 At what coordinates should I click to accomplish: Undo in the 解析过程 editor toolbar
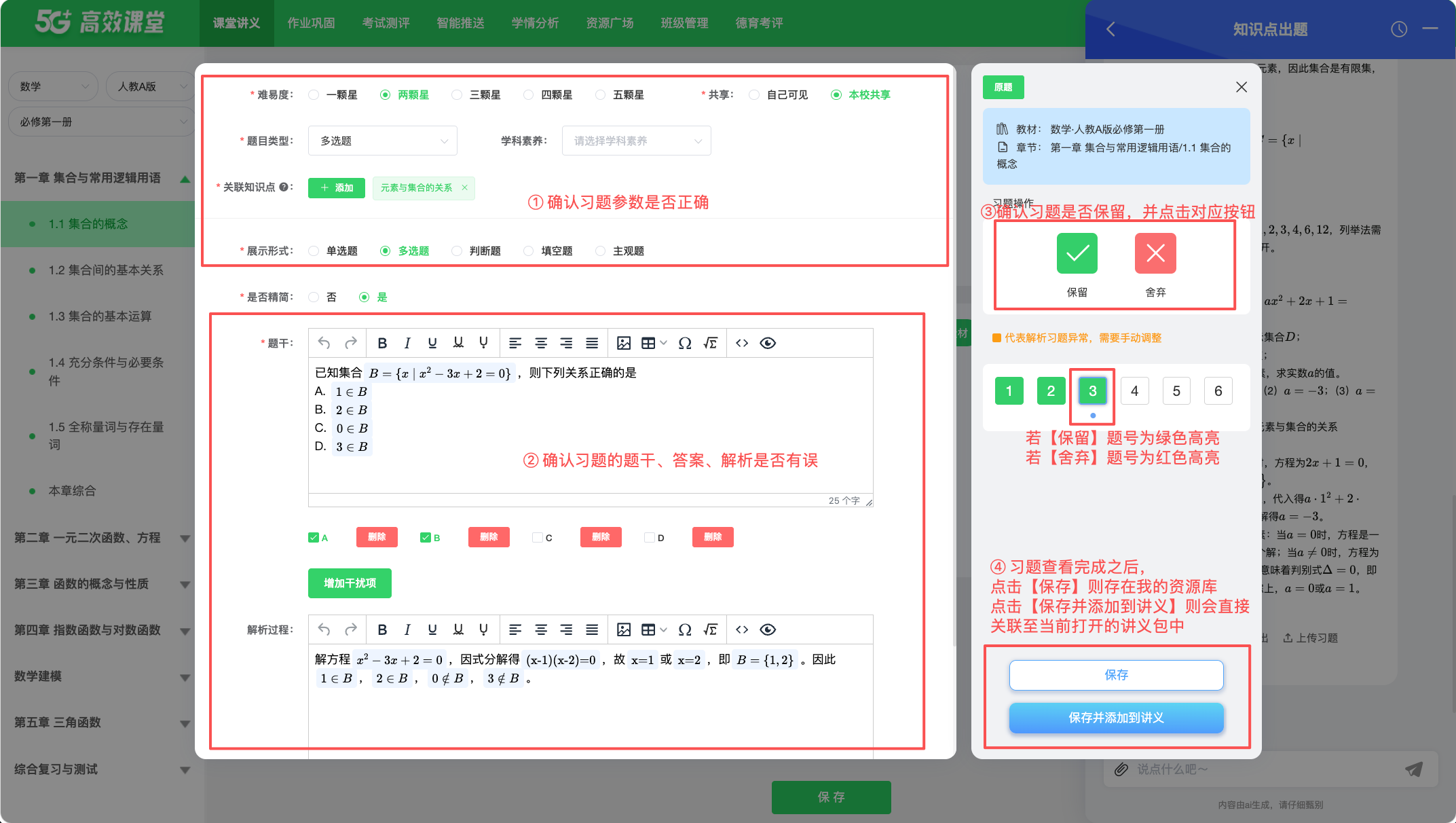point(324,629)
